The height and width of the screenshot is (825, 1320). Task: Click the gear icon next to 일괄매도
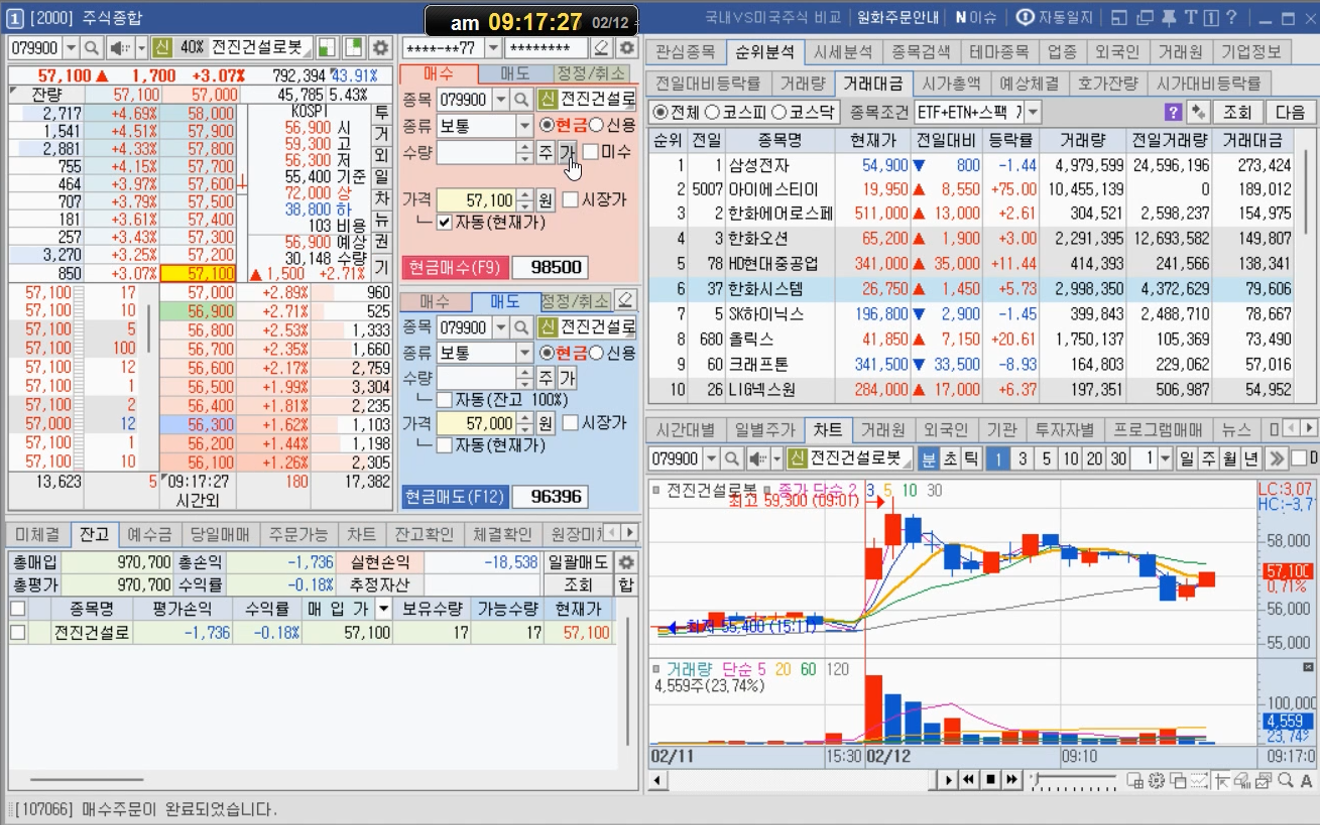click(626, 562)
